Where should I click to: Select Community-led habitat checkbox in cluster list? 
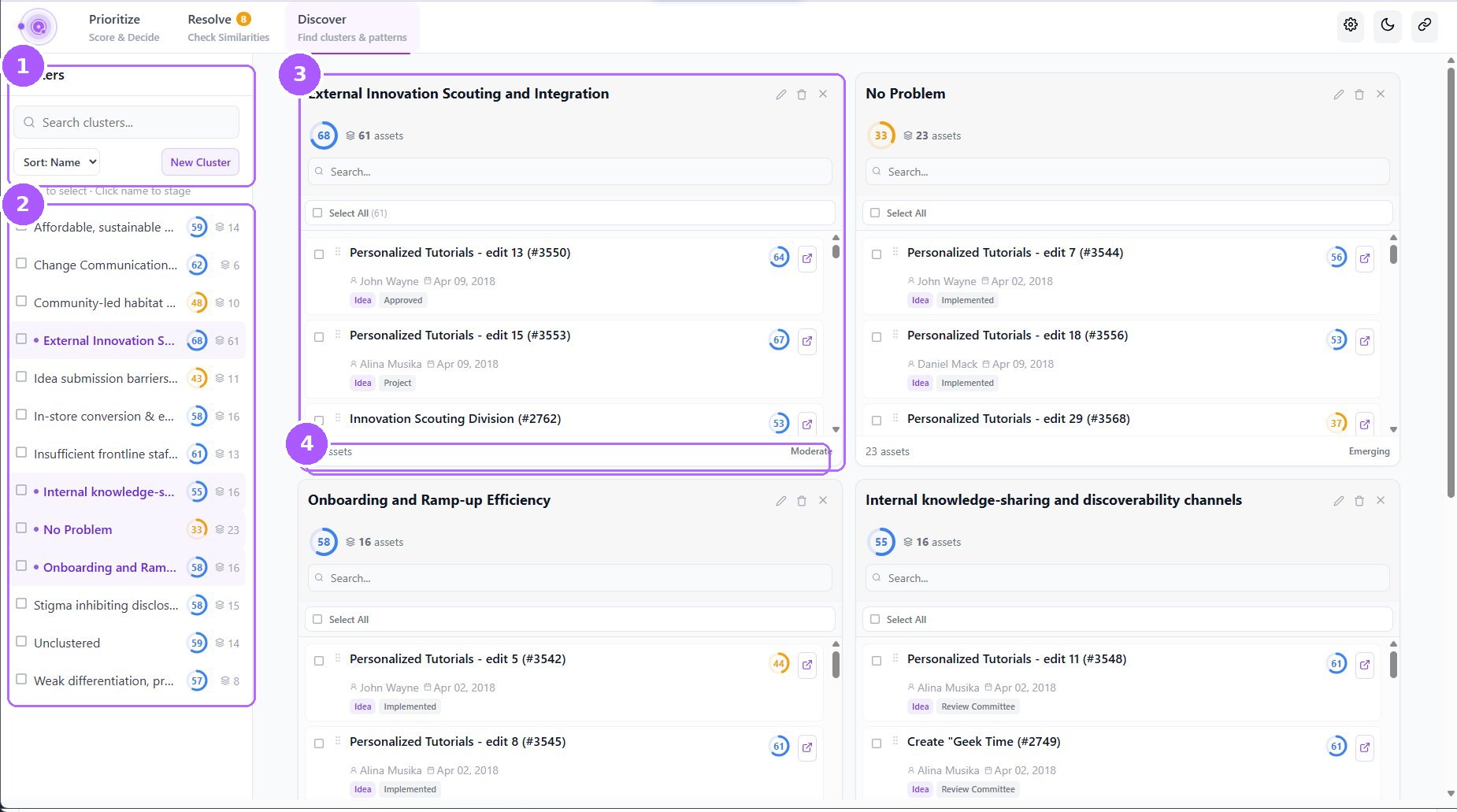[21, 302]
